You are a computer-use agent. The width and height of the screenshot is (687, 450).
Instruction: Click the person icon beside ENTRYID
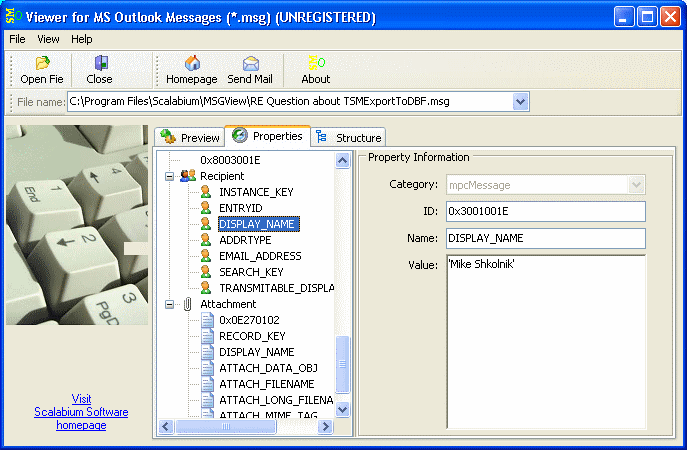pyautogui.click(x=205, y=208)
